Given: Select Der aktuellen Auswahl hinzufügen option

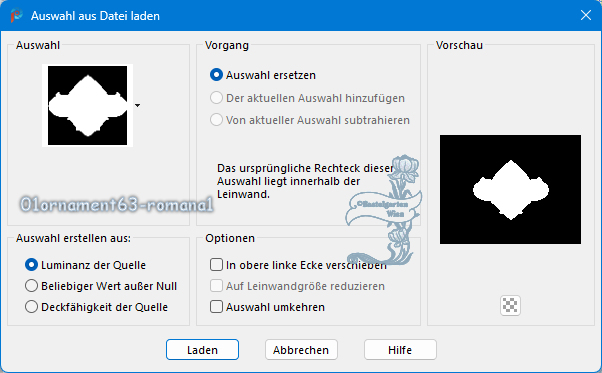Looking at the screenshot, I should pos(216,98).
